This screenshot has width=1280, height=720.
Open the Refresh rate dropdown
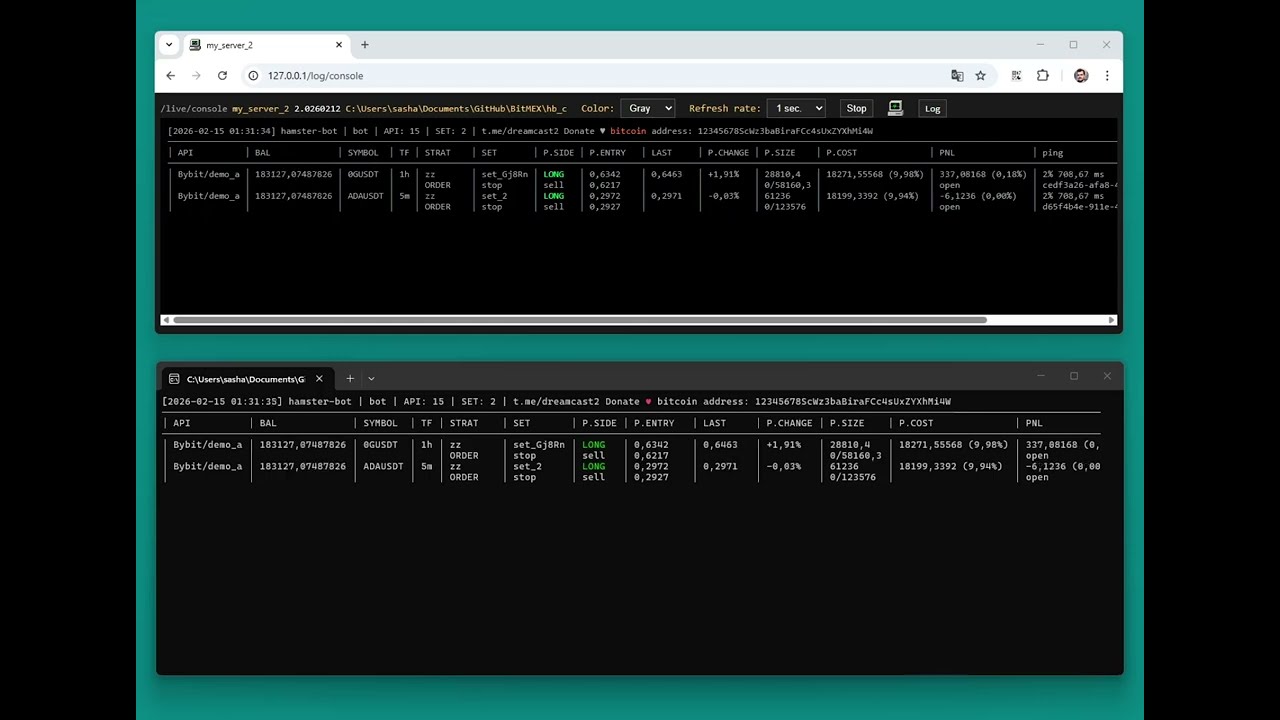pos(797,108)
